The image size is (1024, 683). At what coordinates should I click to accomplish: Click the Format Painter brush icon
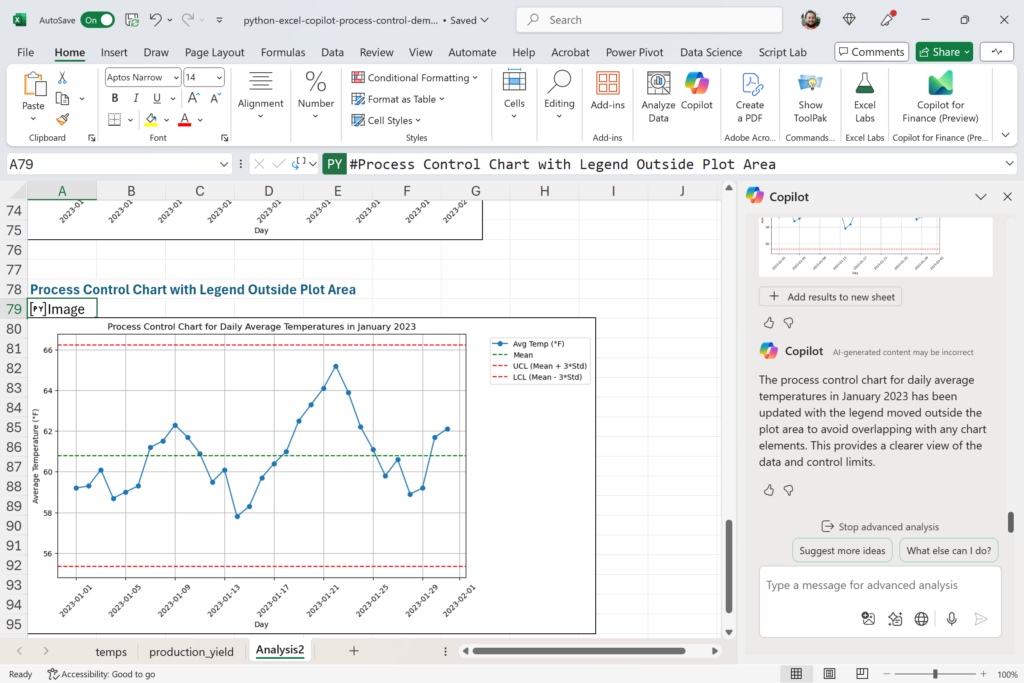tap(62, 119)
